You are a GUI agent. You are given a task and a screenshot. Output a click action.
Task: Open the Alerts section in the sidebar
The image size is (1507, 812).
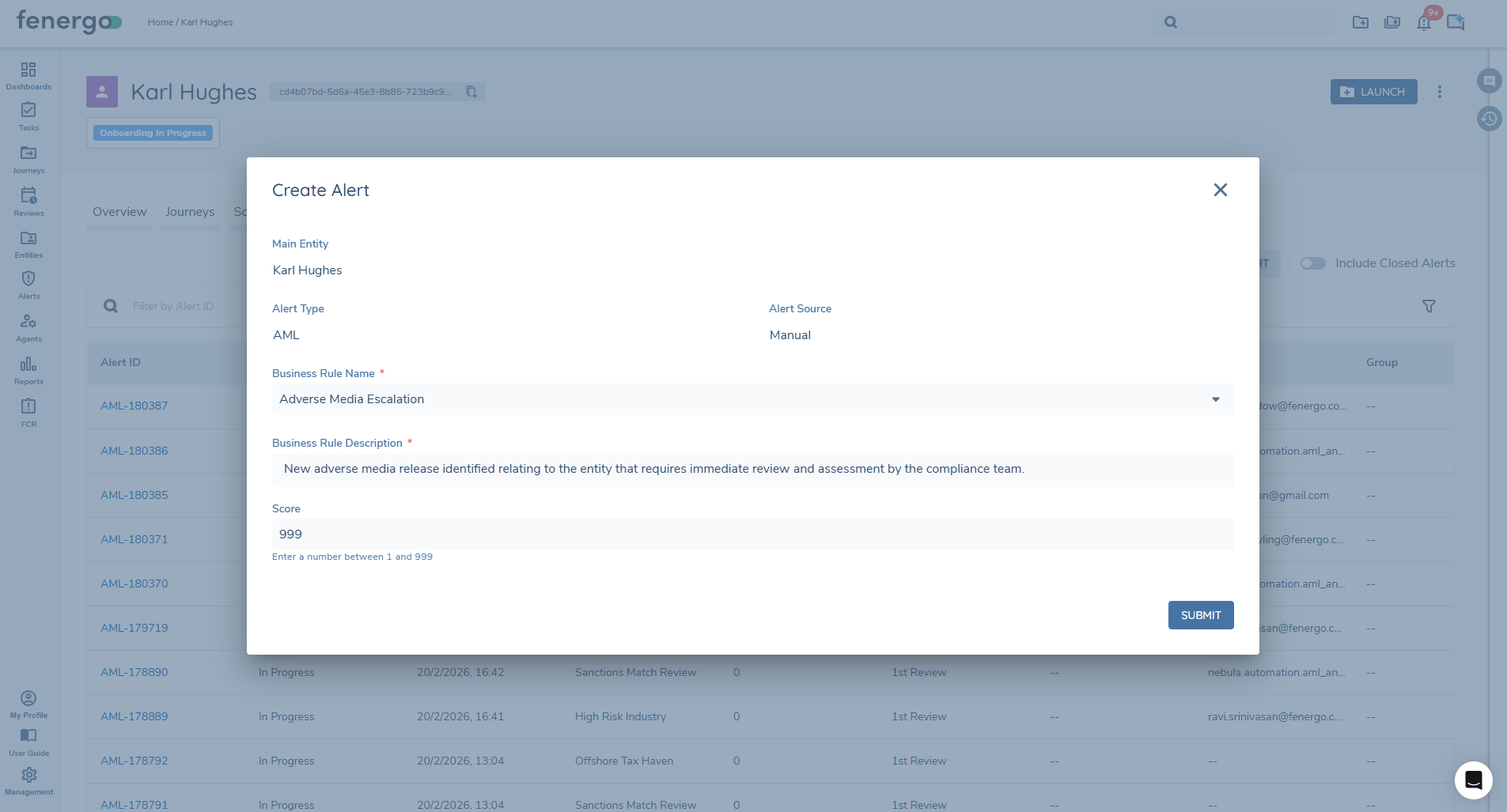click(x=28, y=285)
